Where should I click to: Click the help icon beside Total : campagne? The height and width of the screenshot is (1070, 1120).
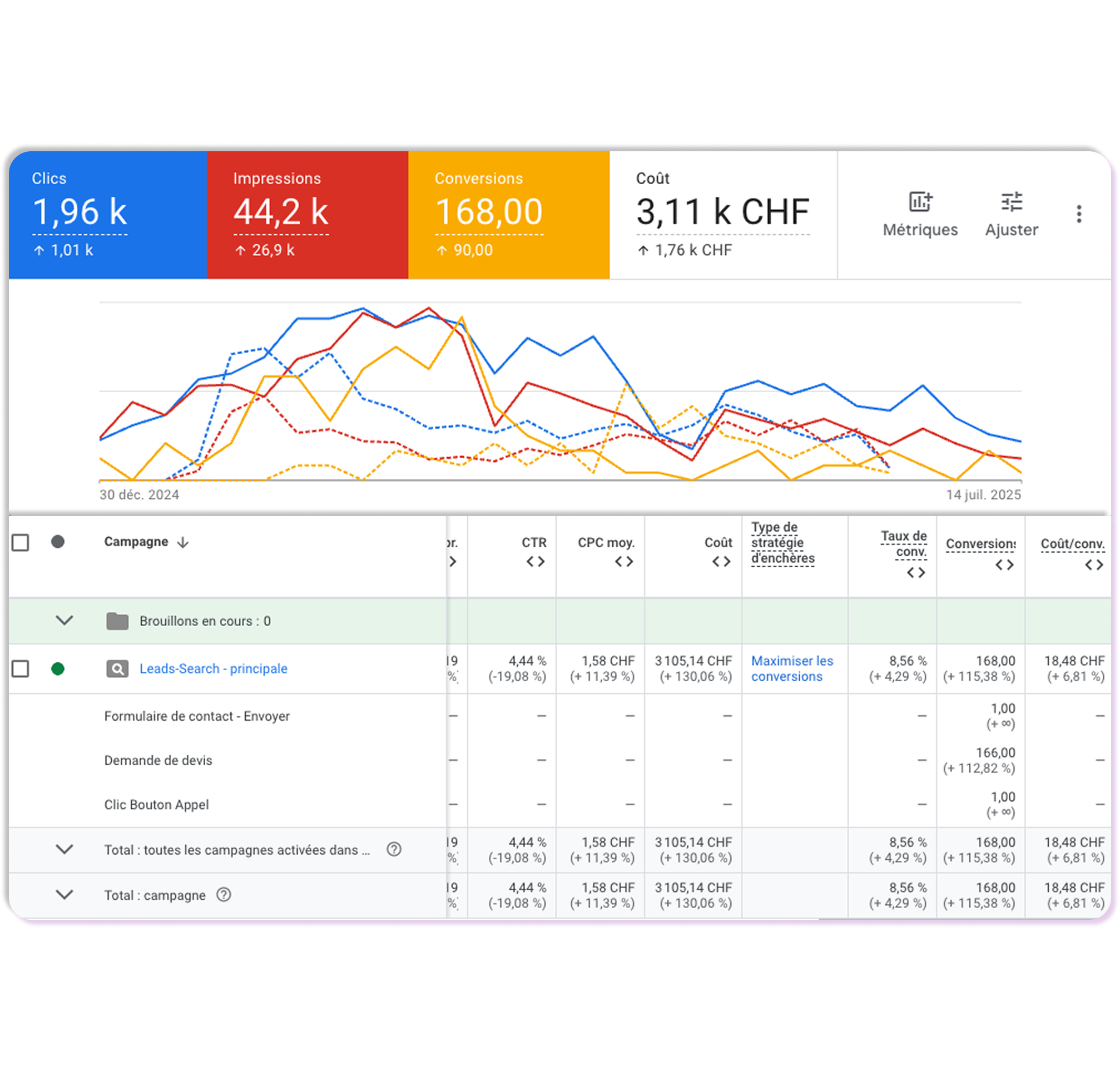[x=224, y=894]
